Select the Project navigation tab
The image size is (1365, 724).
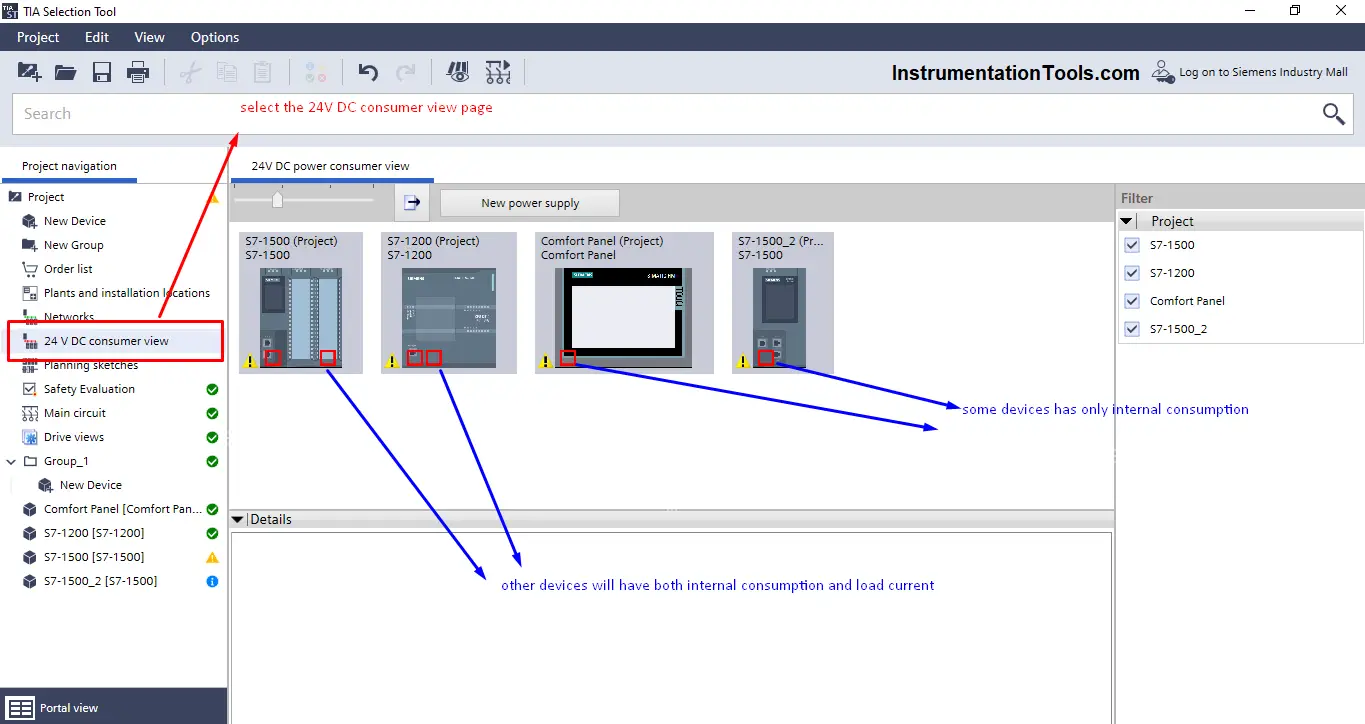[x=69, y=166]
